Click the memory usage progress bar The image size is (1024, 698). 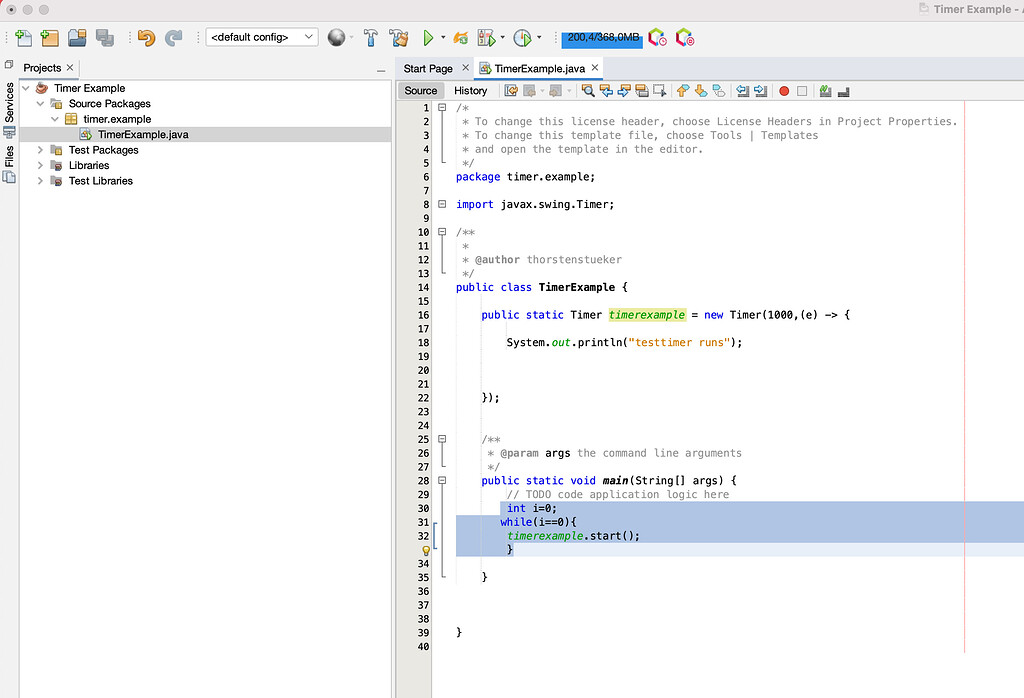(601, 37)
